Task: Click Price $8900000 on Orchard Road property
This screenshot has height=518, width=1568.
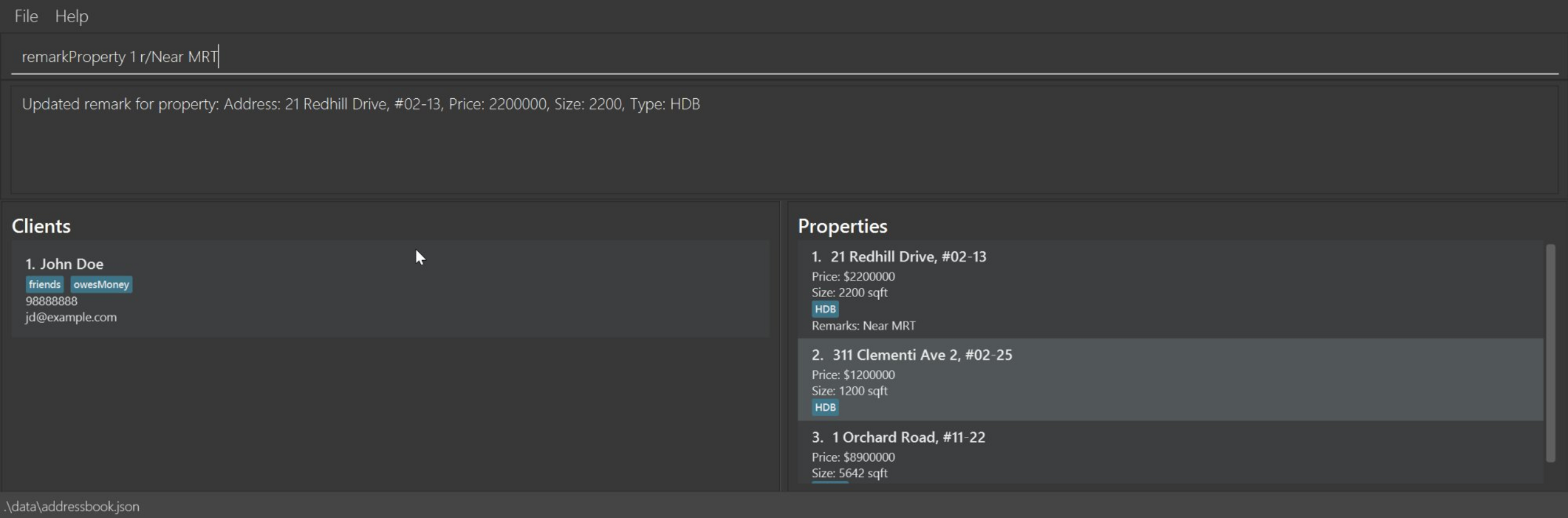Action: tap(853, 457)
